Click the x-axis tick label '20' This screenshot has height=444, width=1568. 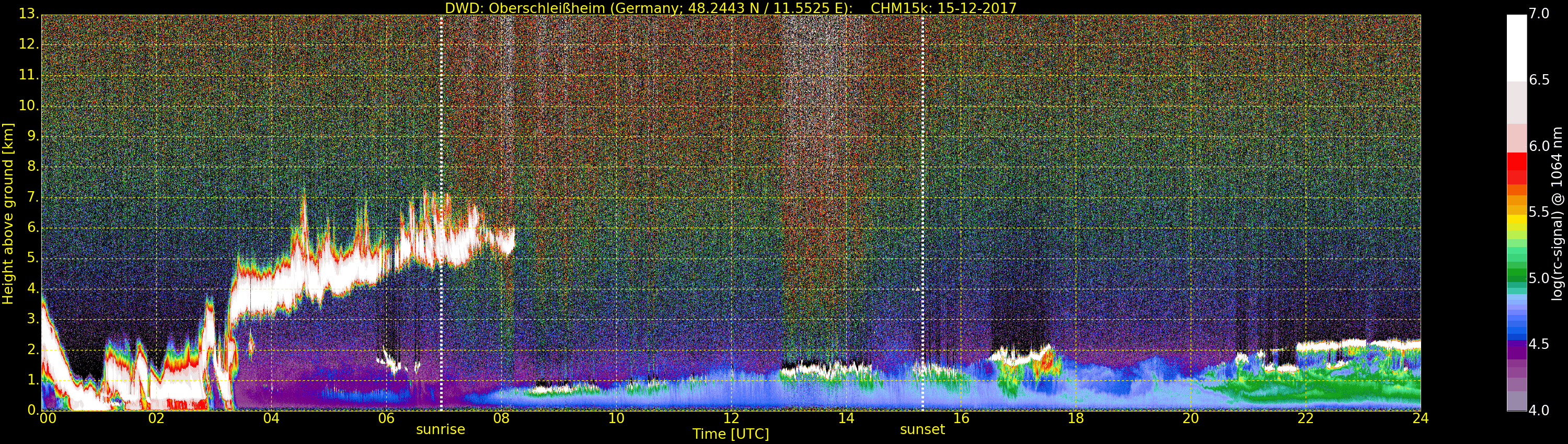point(1191,418)
